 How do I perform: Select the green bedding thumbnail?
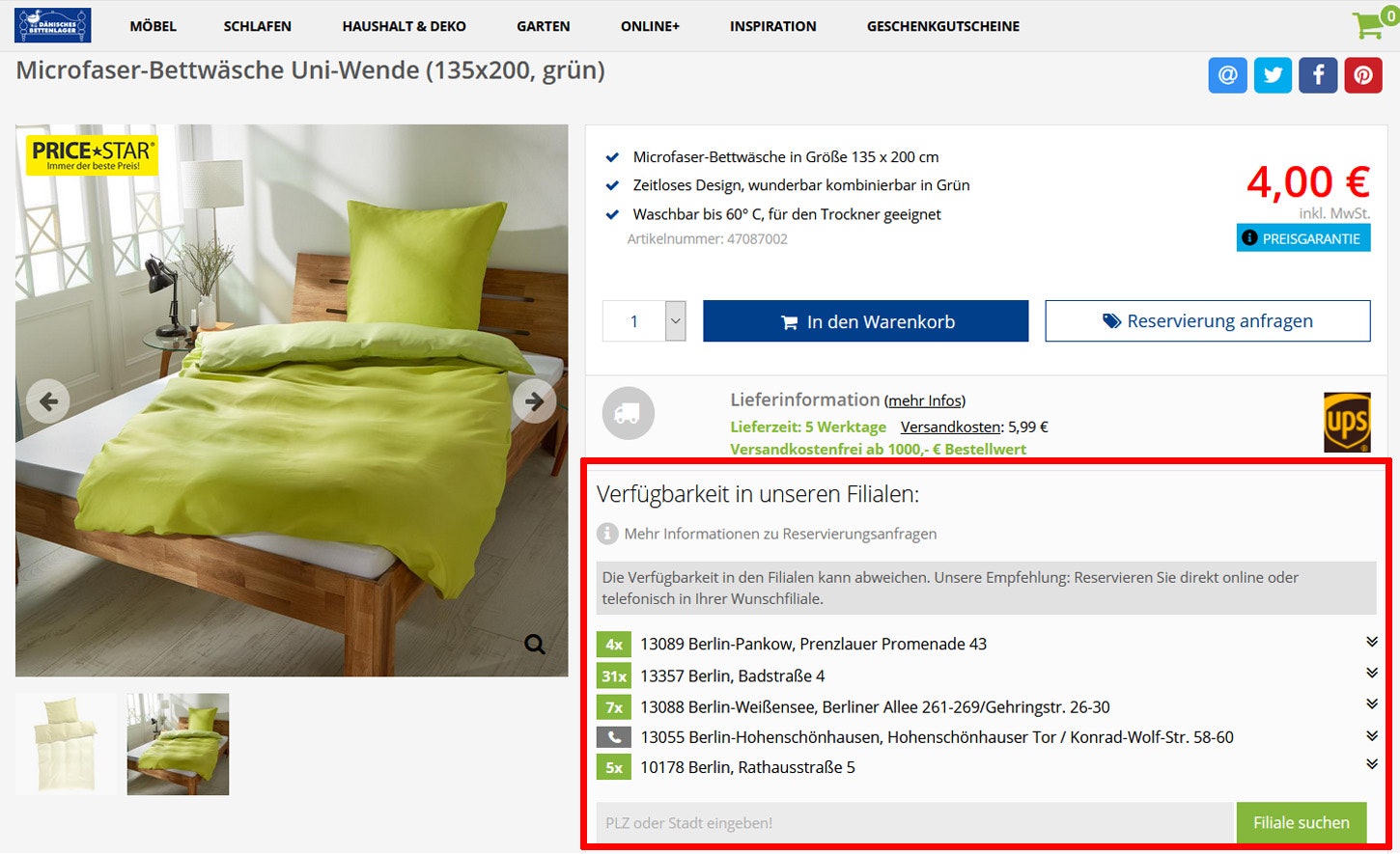pyautogui.click(x=178, y=744)
